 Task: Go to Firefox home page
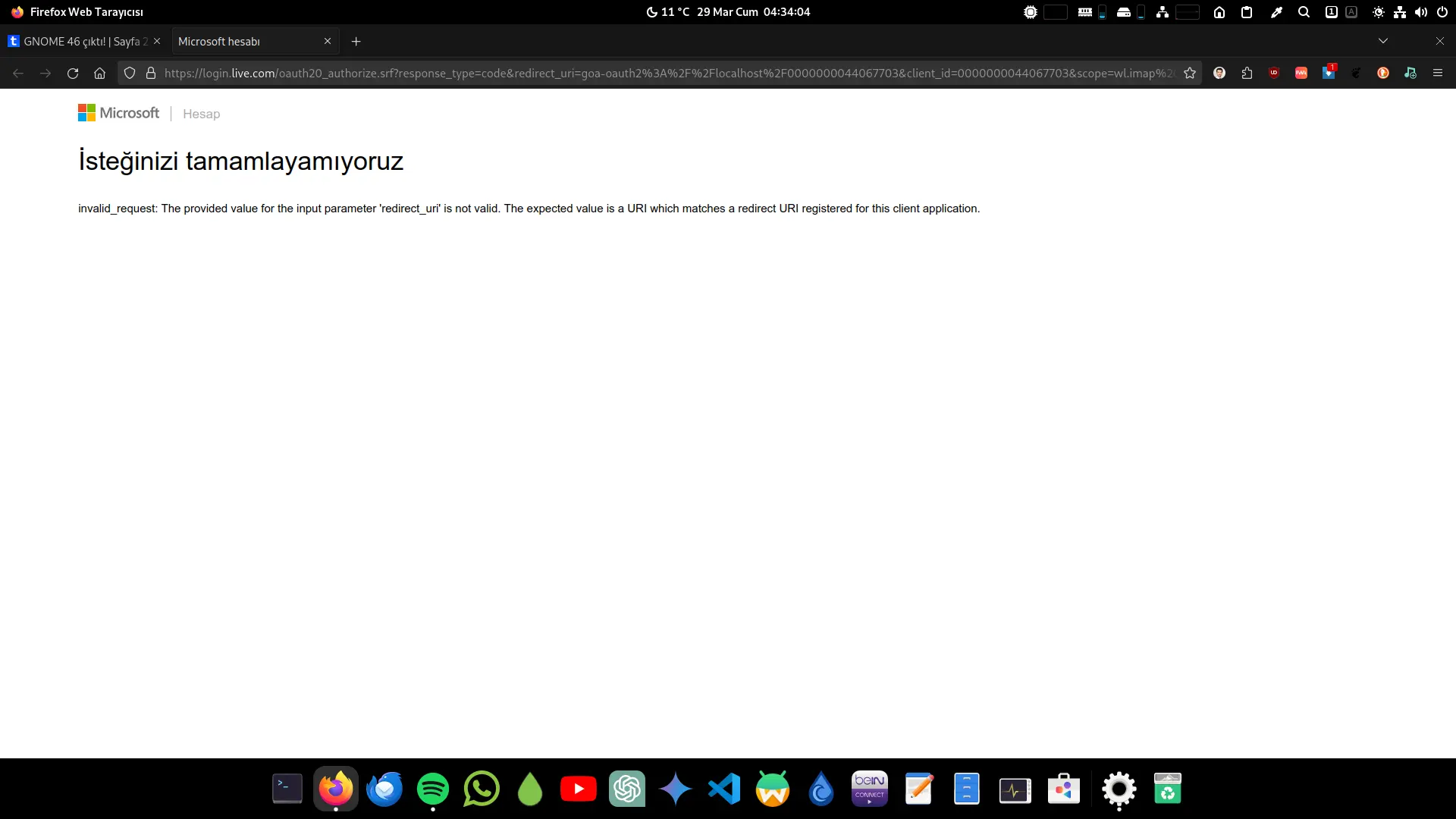pos(99,73)
